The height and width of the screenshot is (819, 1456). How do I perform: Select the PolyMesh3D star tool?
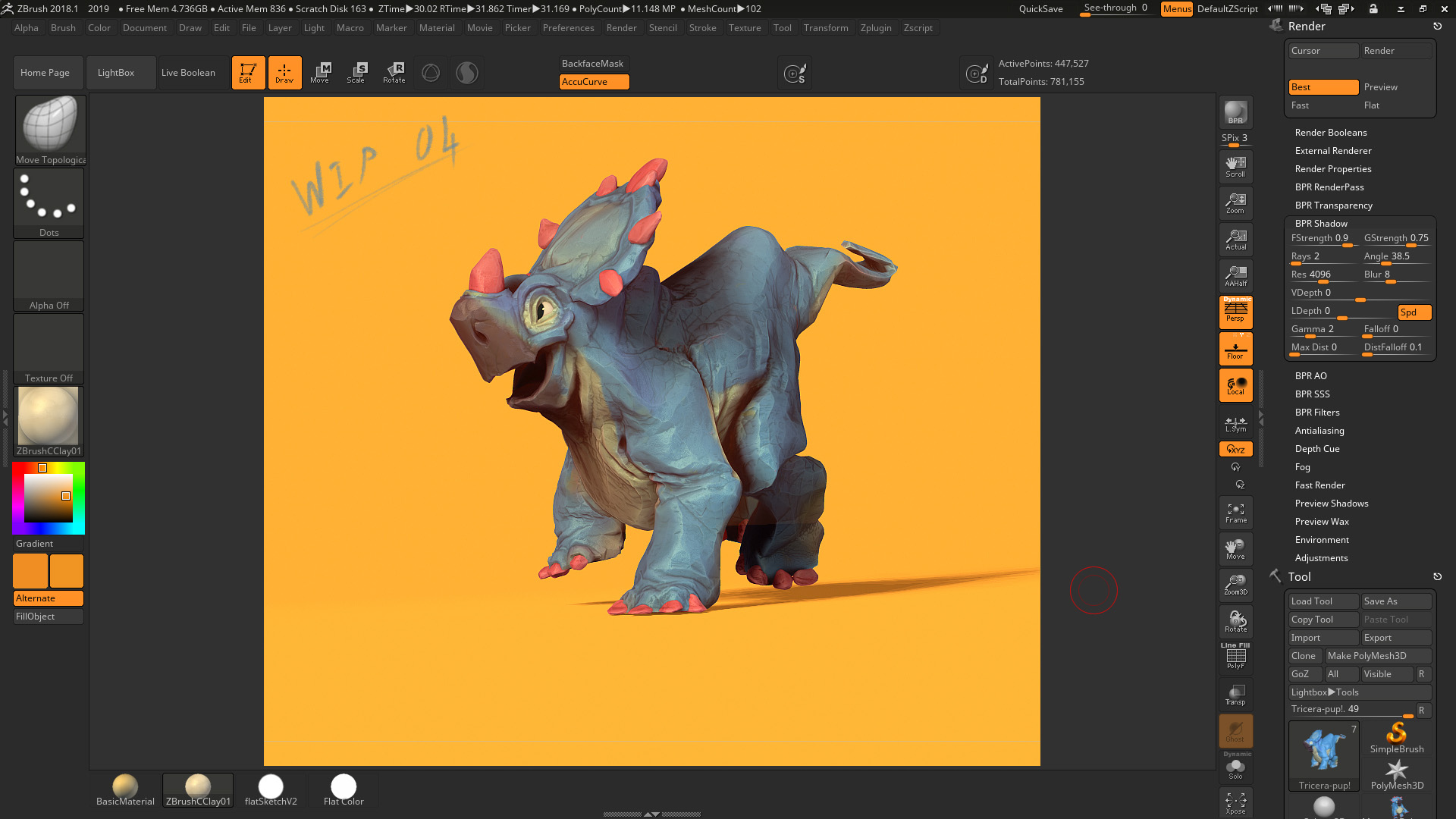coord(1396,775)
